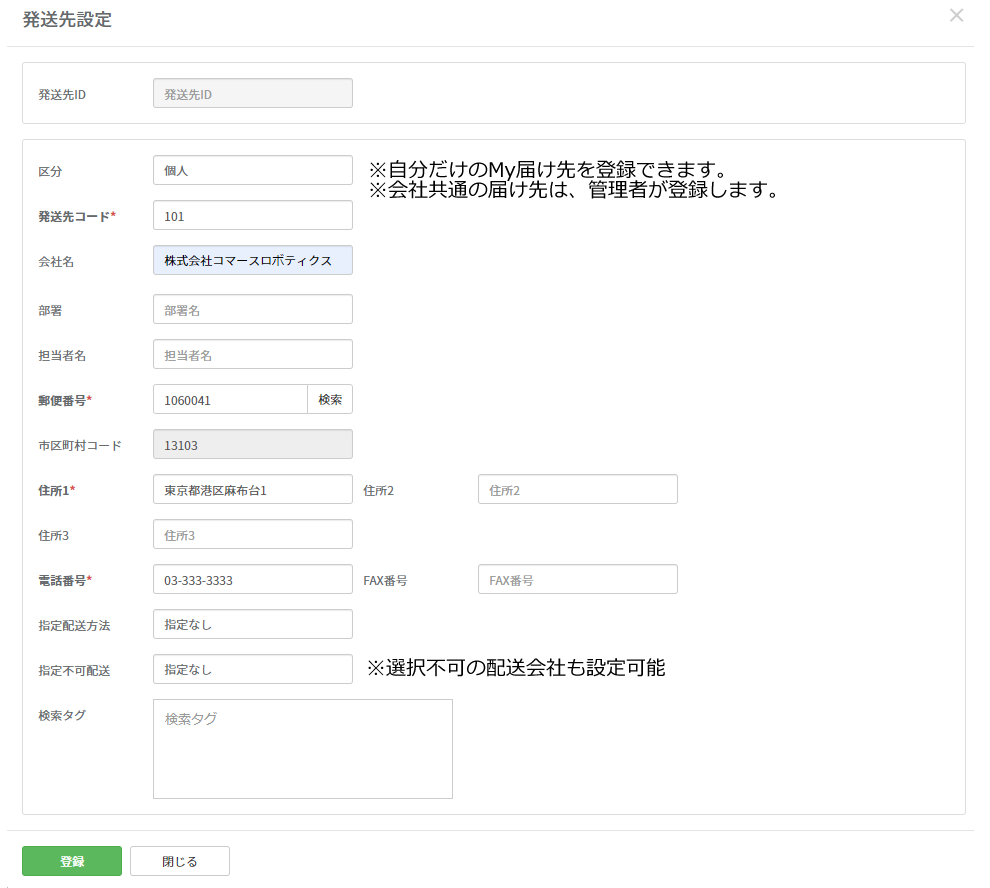Click the 郵便番号 field with 1060041
Image resolution: width=990 pixels, height=888 pixels.
pyautogui.click(x=230, y=400)
